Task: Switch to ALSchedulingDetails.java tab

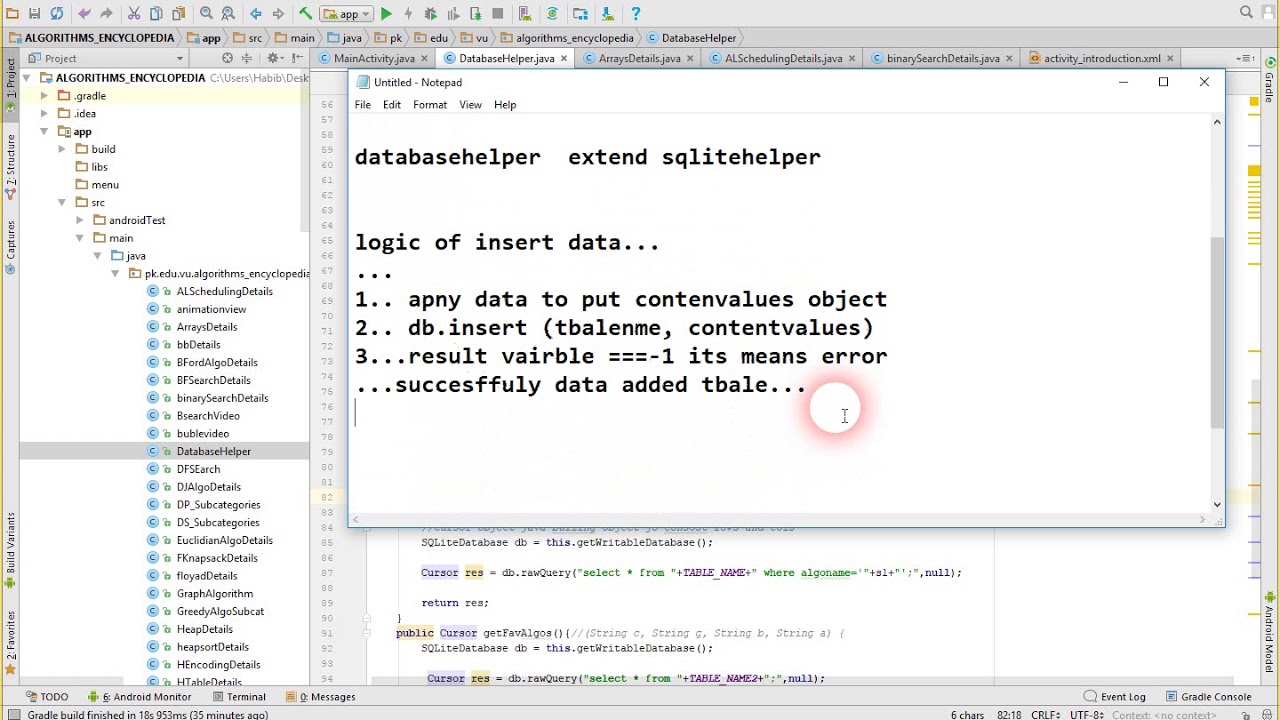Action: tap(783, 58)
